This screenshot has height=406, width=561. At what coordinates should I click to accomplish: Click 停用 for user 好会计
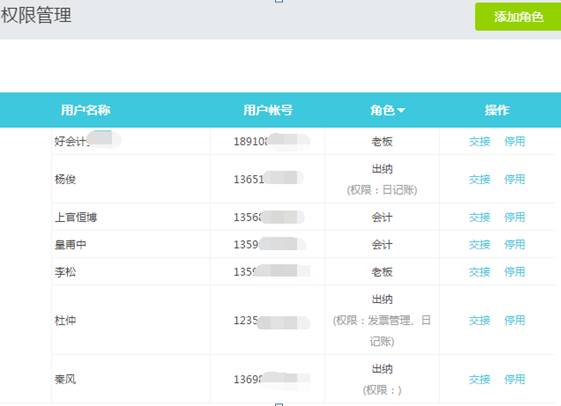(514, 141)
